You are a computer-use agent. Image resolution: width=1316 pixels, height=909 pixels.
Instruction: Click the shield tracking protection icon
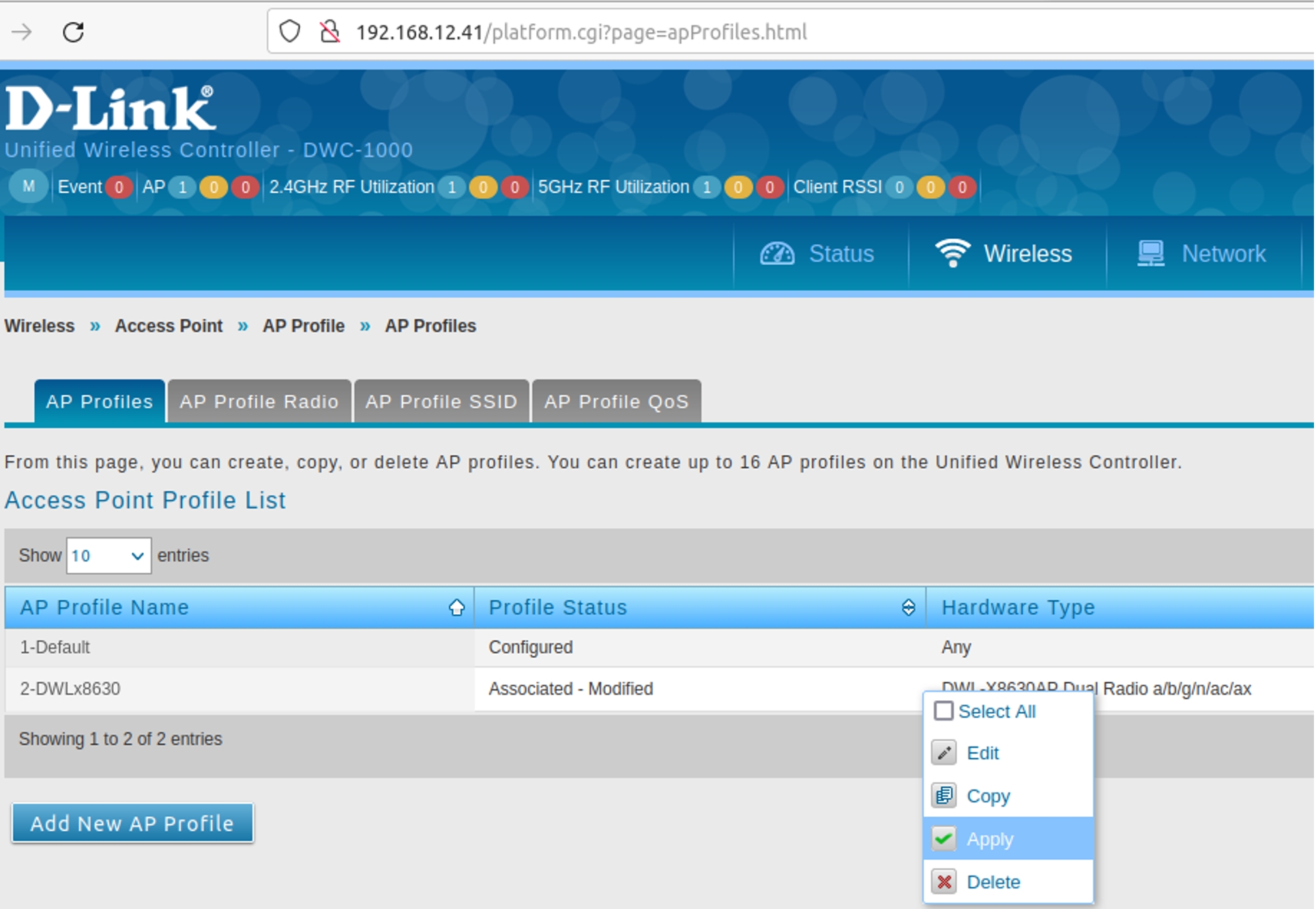290,31
